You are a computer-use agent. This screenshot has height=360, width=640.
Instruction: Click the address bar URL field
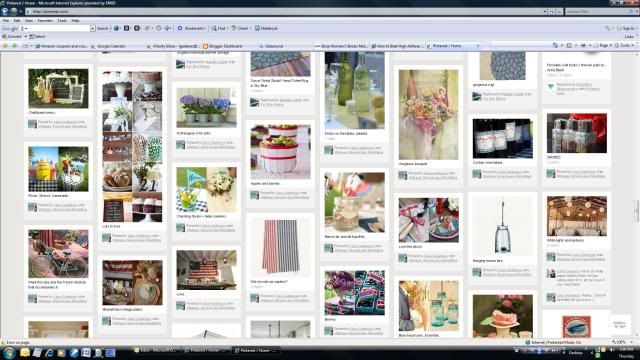tap(286, 11)
